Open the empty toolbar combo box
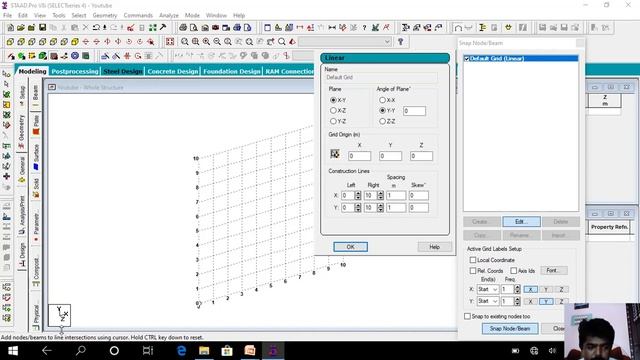 [345, 42]
